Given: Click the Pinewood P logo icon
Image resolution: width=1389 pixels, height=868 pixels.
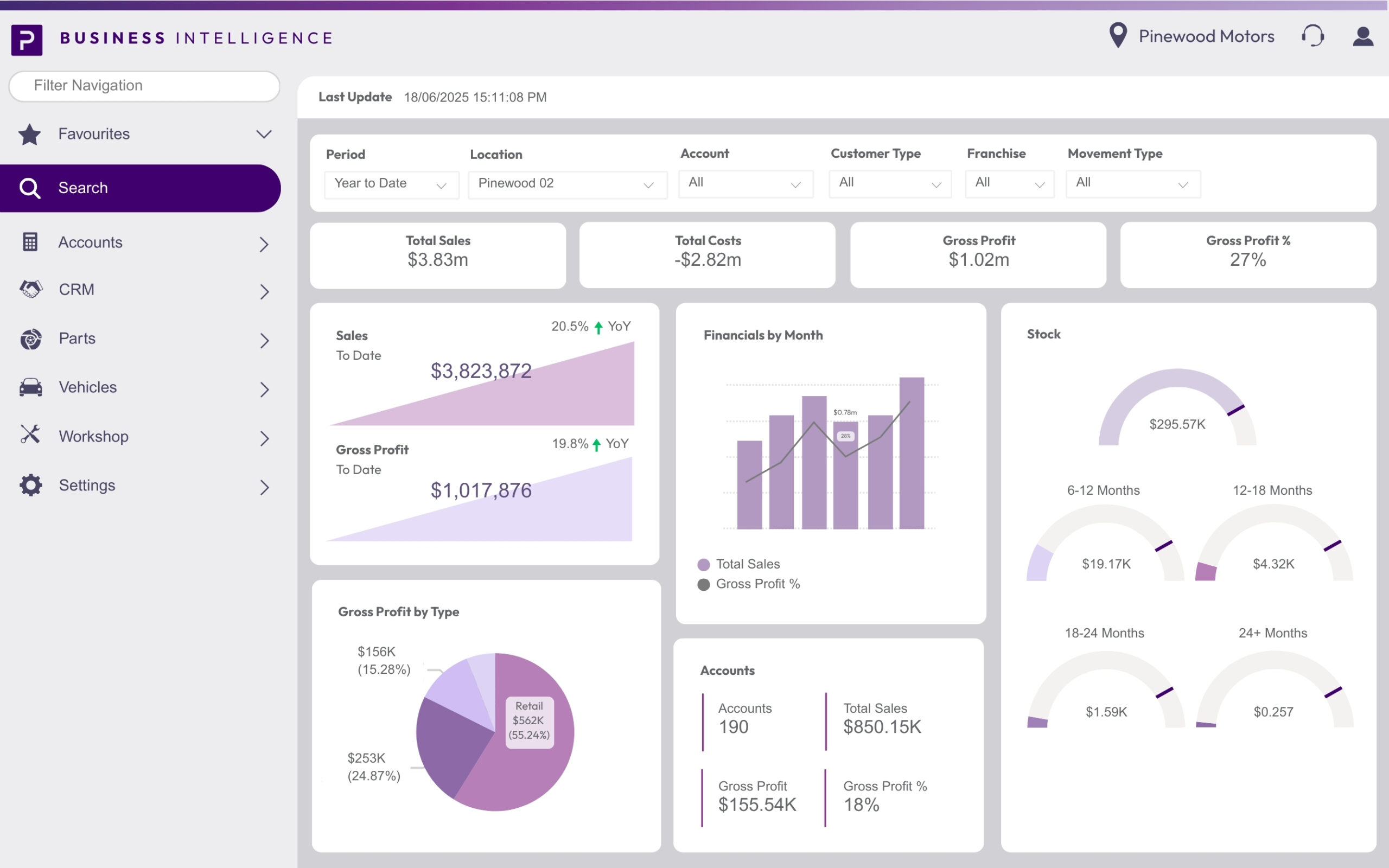Looking at the screenshot, I should [x=27, y=40].
